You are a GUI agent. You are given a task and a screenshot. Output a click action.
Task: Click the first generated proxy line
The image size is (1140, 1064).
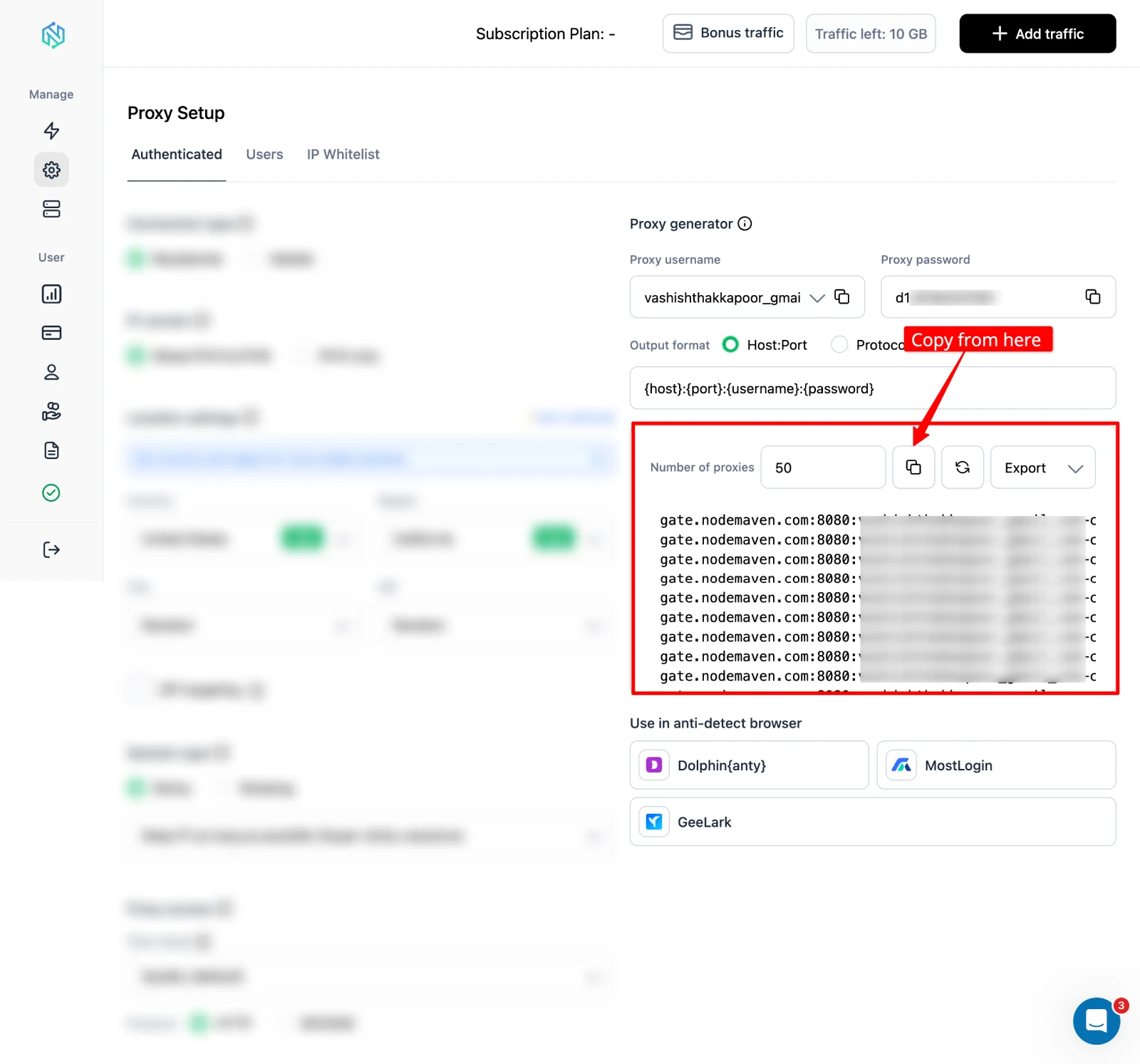pyautogui.click(x=878, y=520)
